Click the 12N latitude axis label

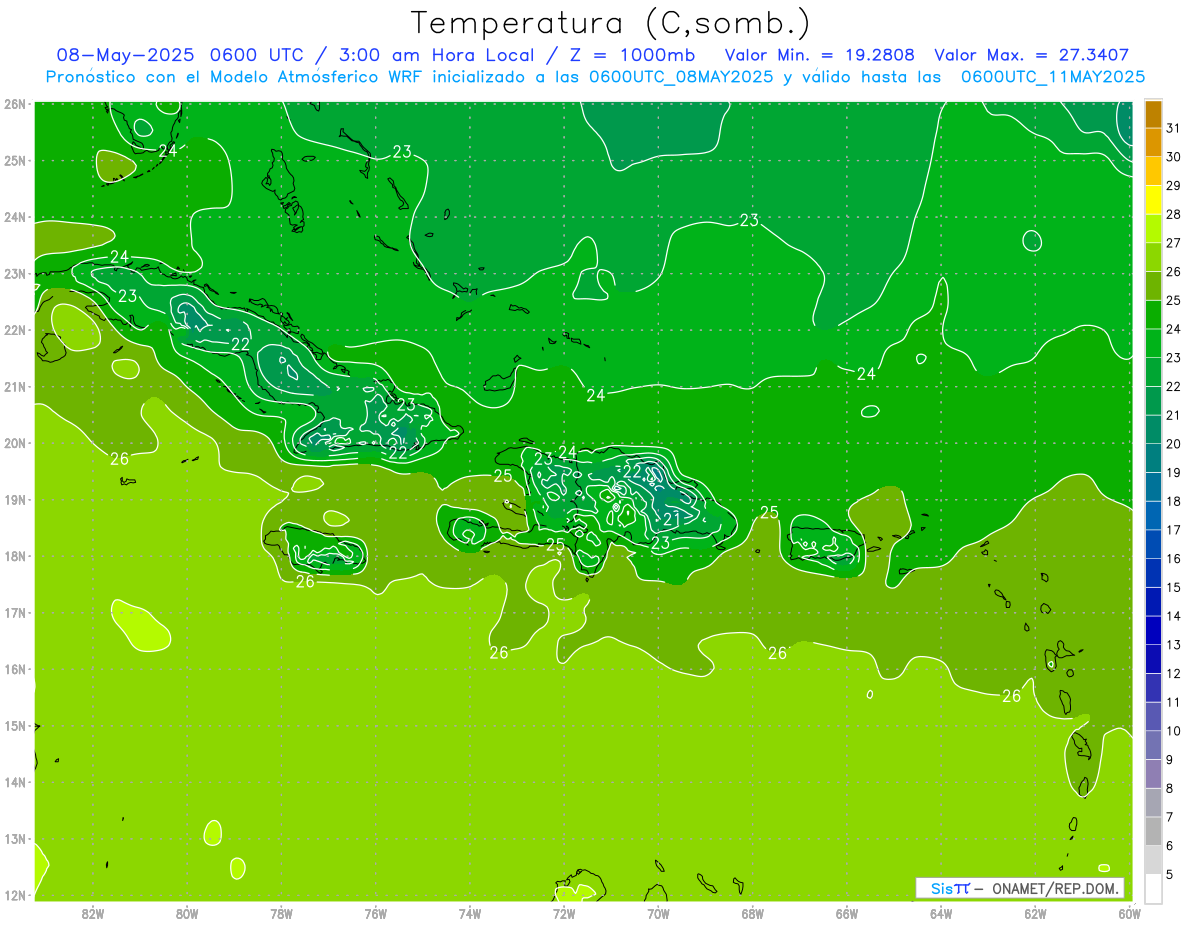15,895
